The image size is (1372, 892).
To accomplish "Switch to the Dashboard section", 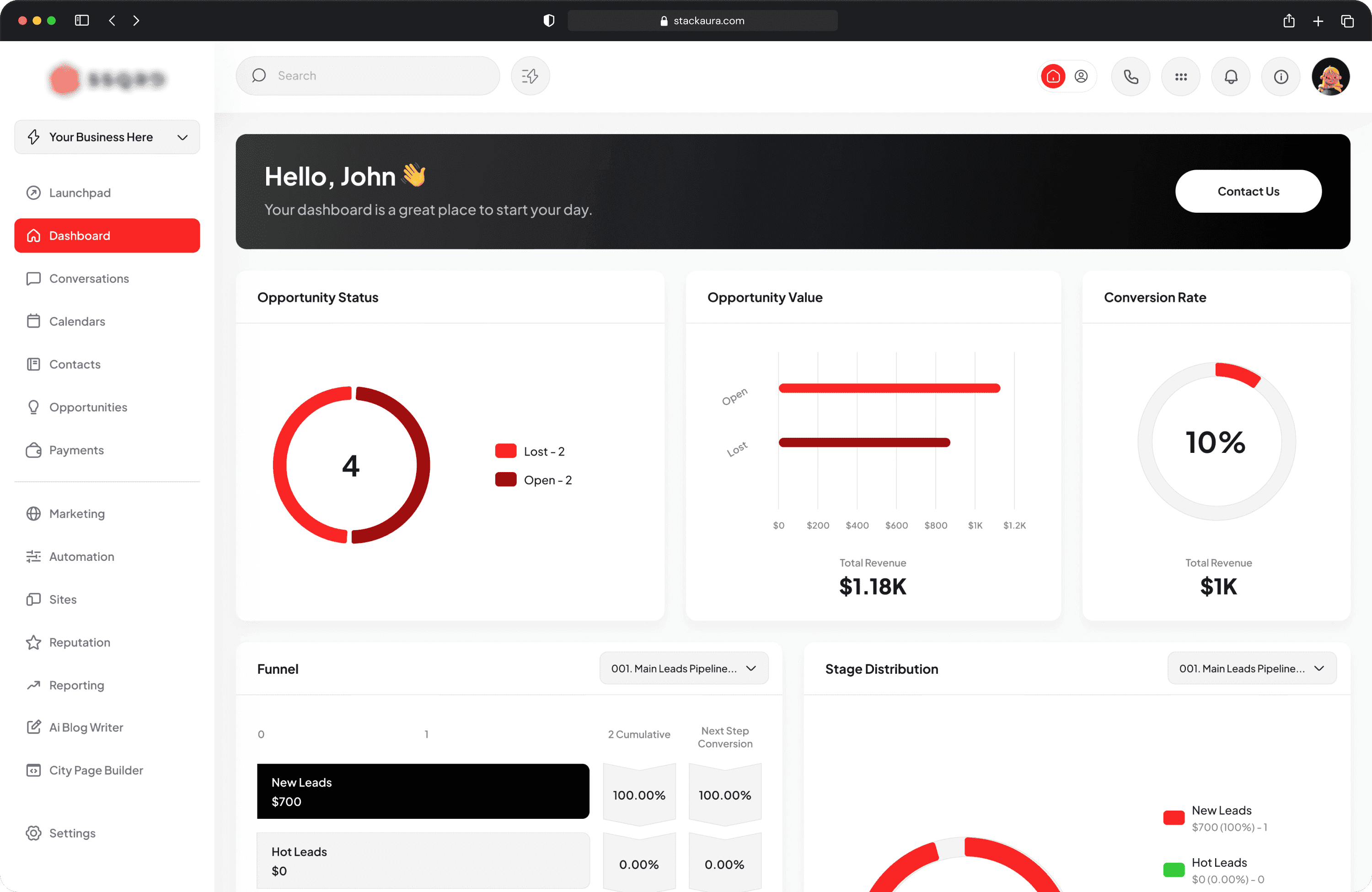I will [79, 235].
